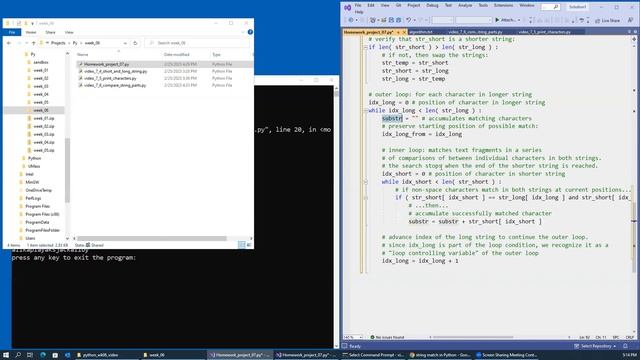Select Program Files folder in tree
Viewport: 640px width, 360px height.
click(37, 206)
